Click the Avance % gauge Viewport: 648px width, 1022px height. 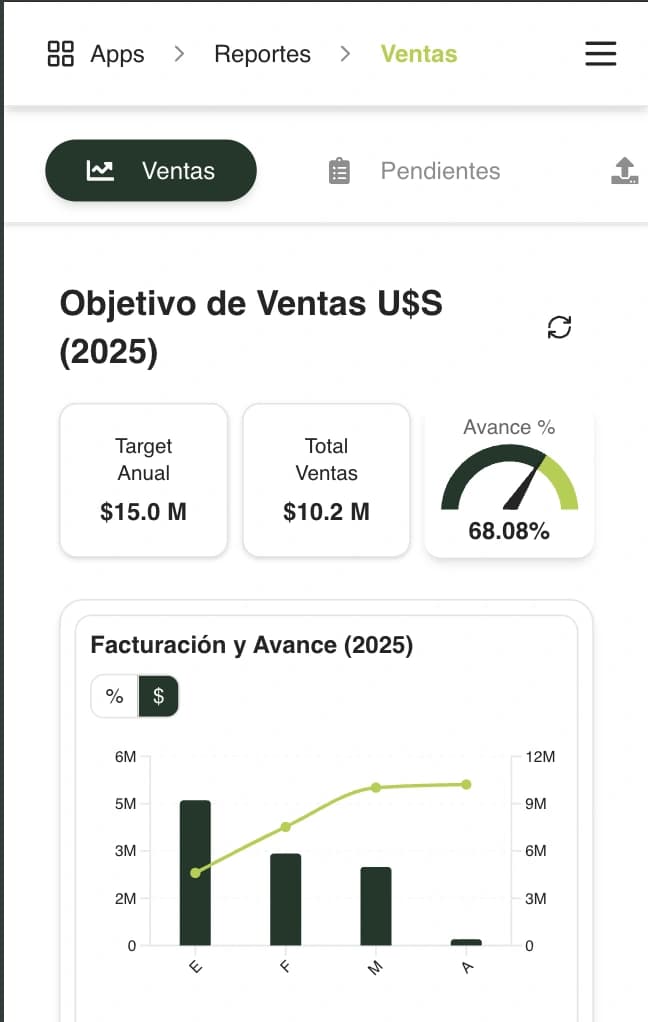pyautogui.click(x=509, y=482)
